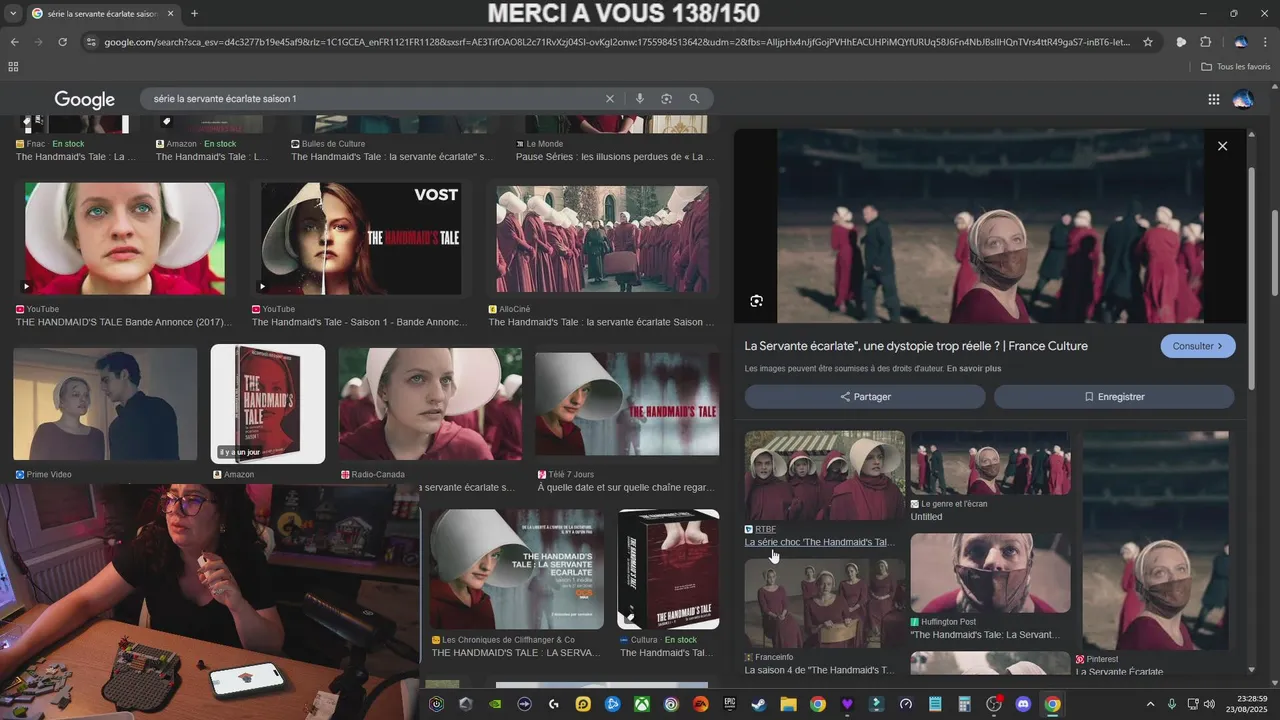Click the tray microphone icon
This screenshot has height=720, width=1280.
point(1172,704)
